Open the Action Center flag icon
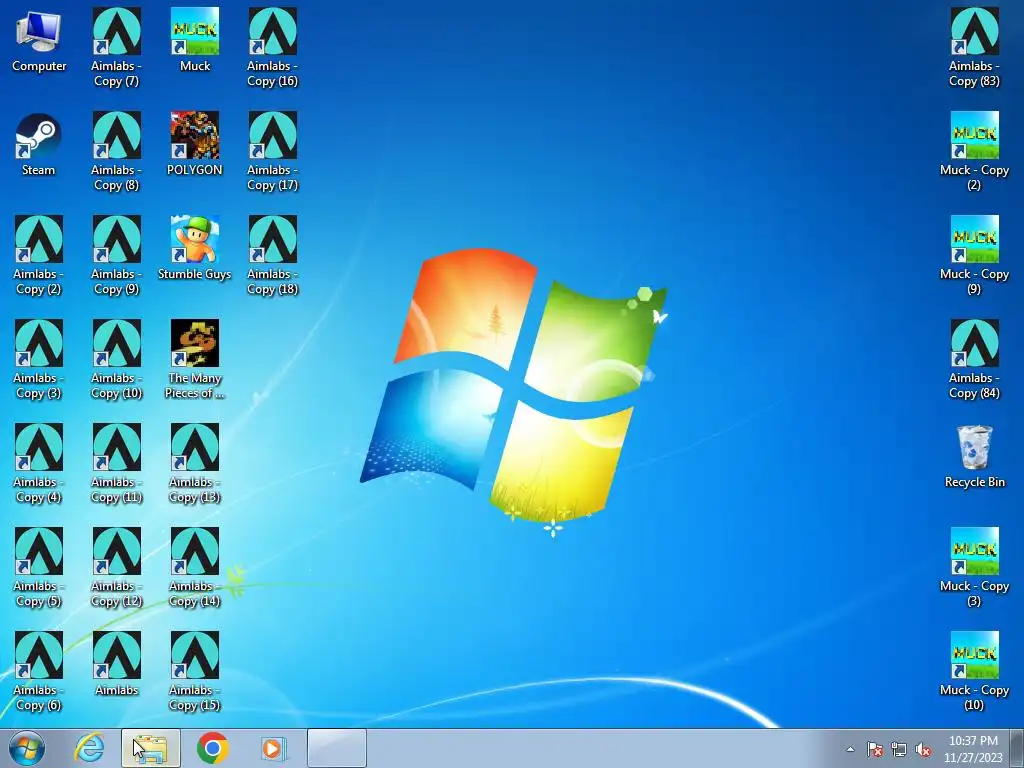 tap(875, 749)
